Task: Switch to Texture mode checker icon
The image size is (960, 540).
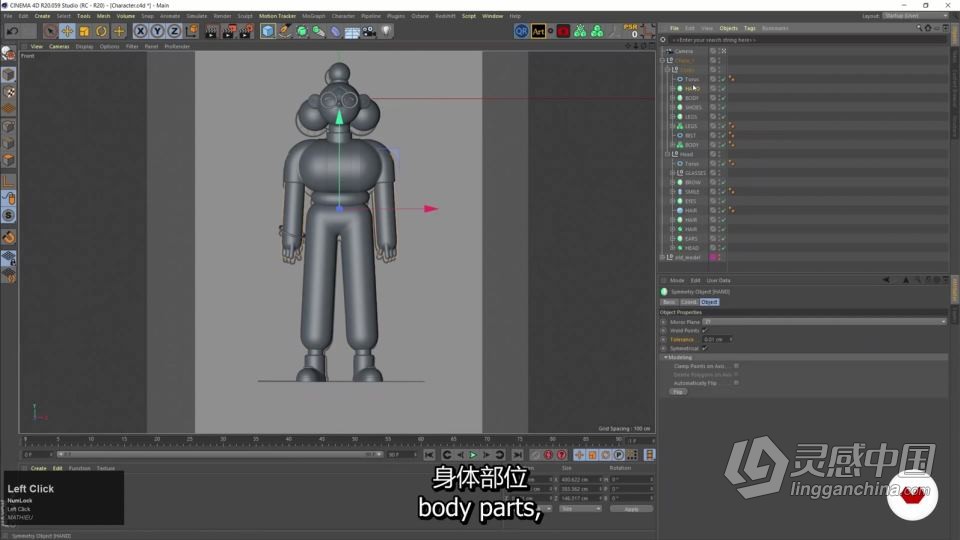Action: (x=9, y=92)
